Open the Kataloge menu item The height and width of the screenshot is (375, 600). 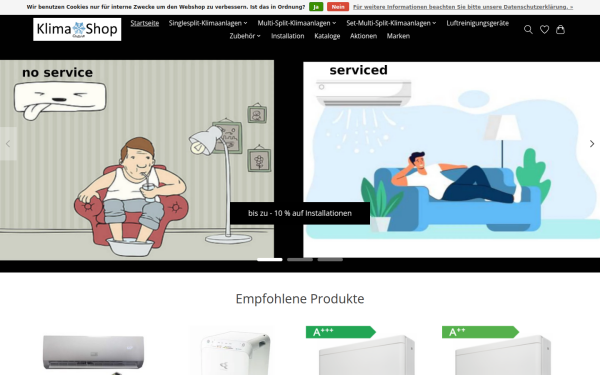(327, 36)
